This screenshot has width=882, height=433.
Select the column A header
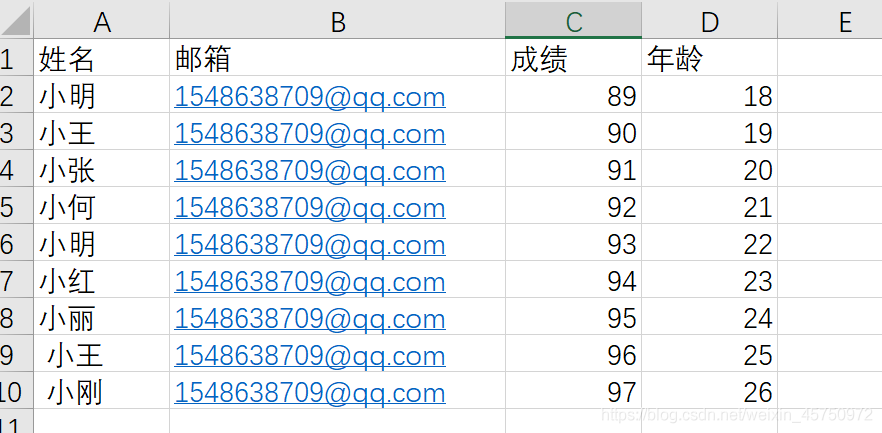[x=102, y=21]
